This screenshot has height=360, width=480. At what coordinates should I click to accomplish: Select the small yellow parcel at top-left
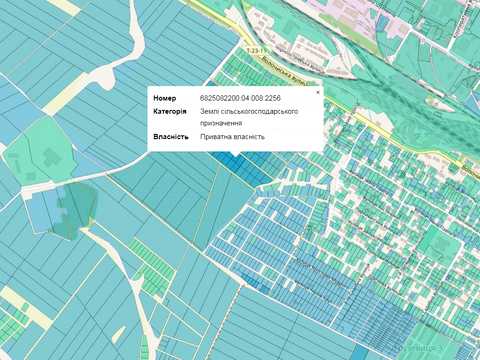pyautogui.click(x=65, y=8)
